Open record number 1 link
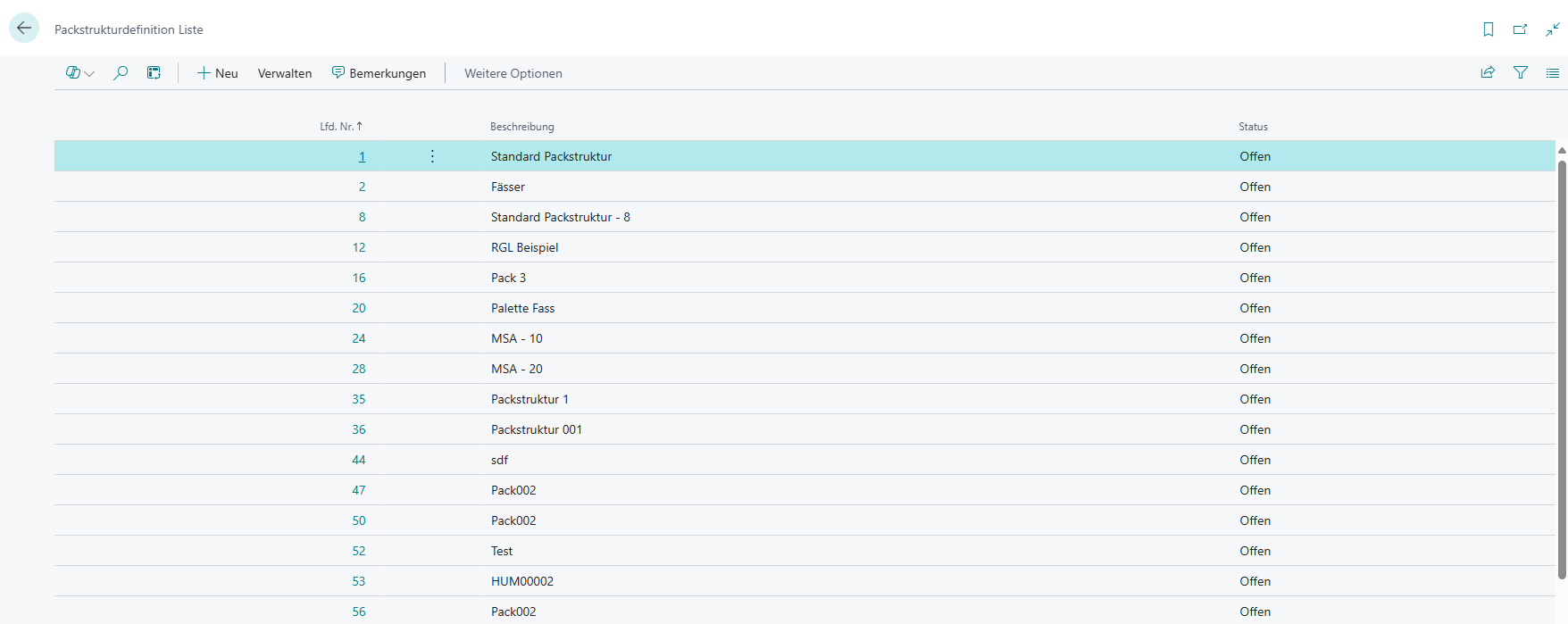Viewport: 1568px width, 624px height. pos(362,156)
